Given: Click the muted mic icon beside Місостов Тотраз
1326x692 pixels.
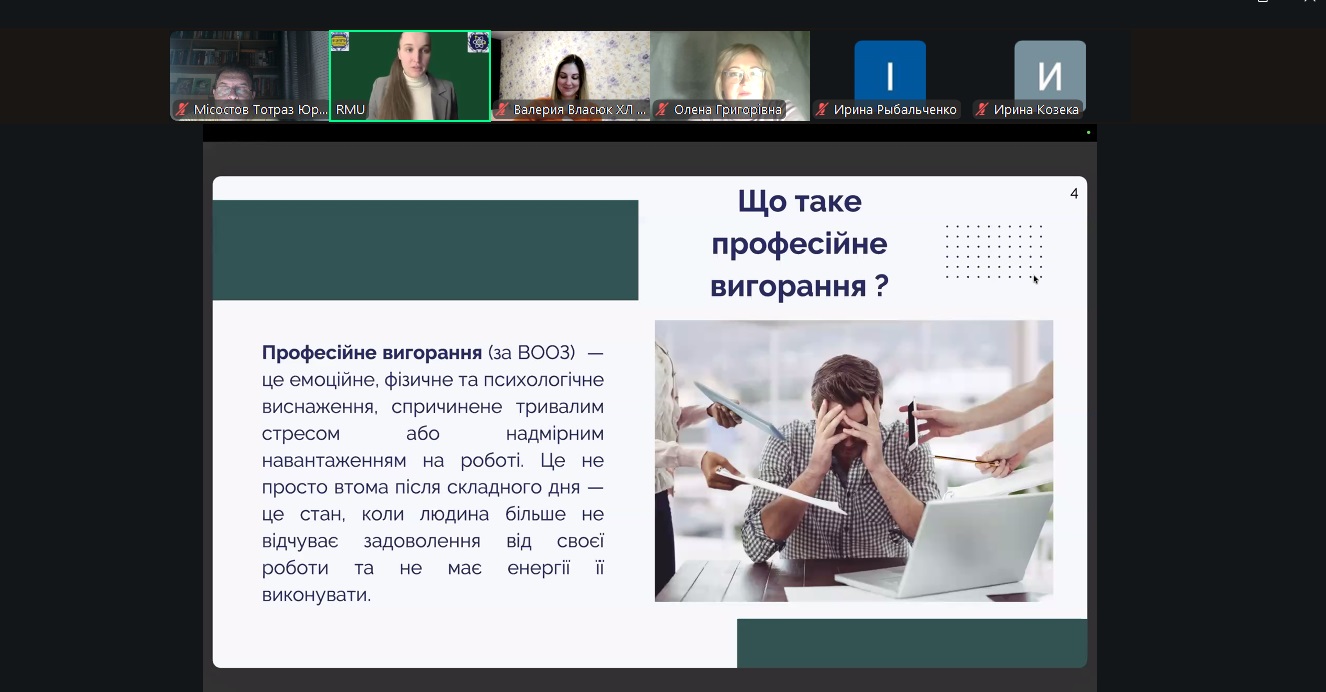Looking at the screenshot, I should click(x=183, y=110).
